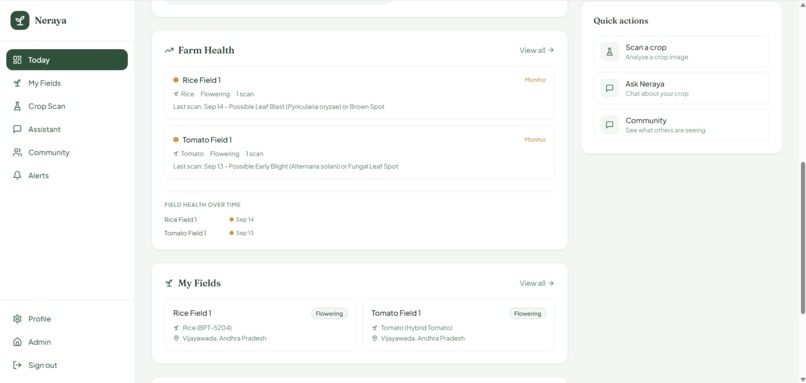Viewport: 806px width, 383px height.
Task: Click the Ask Neraya chat icon
Action: click(x=610, y=88)
